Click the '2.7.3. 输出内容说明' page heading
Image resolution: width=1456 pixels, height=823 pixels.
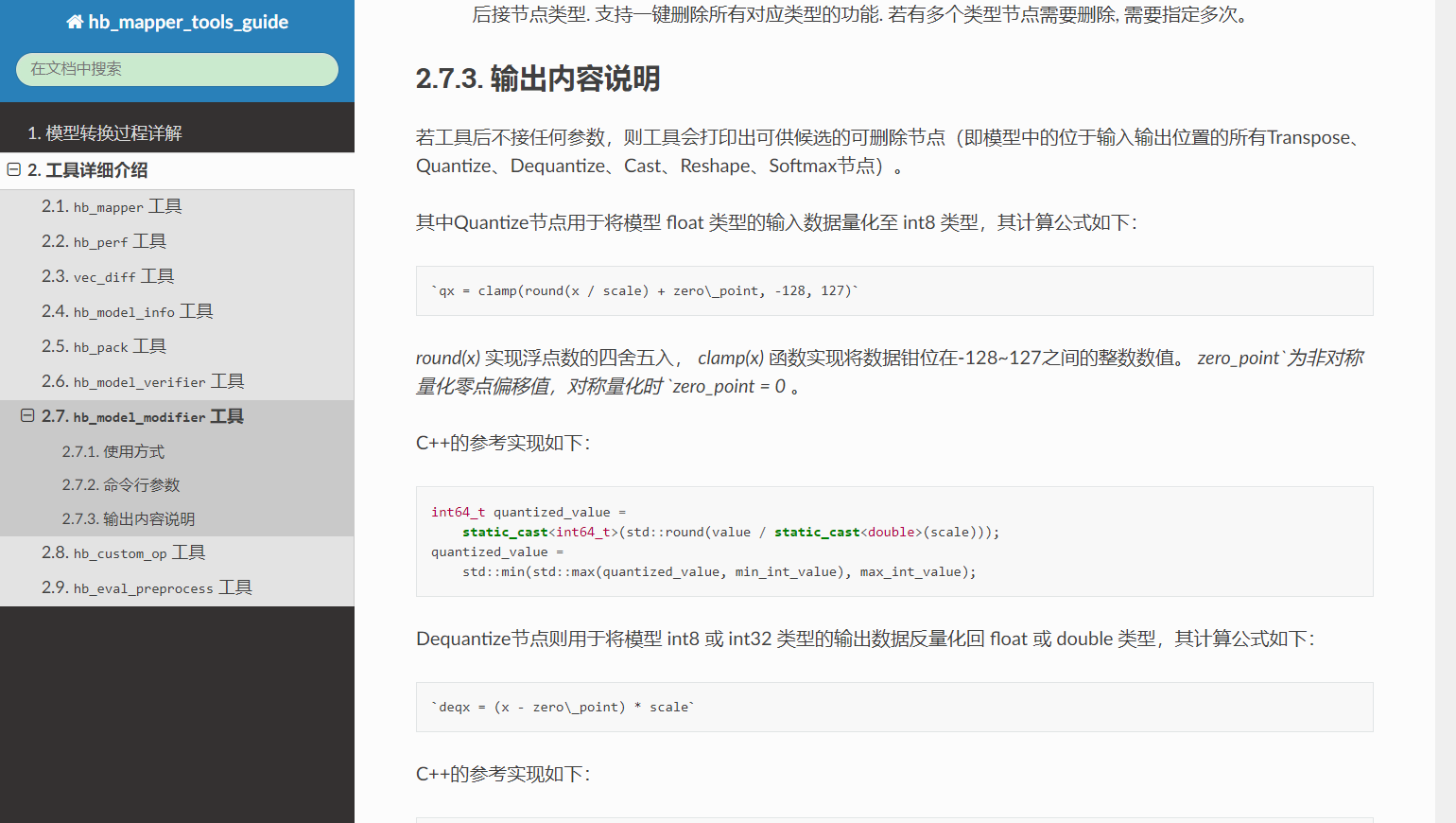click(x=537, y=79)
